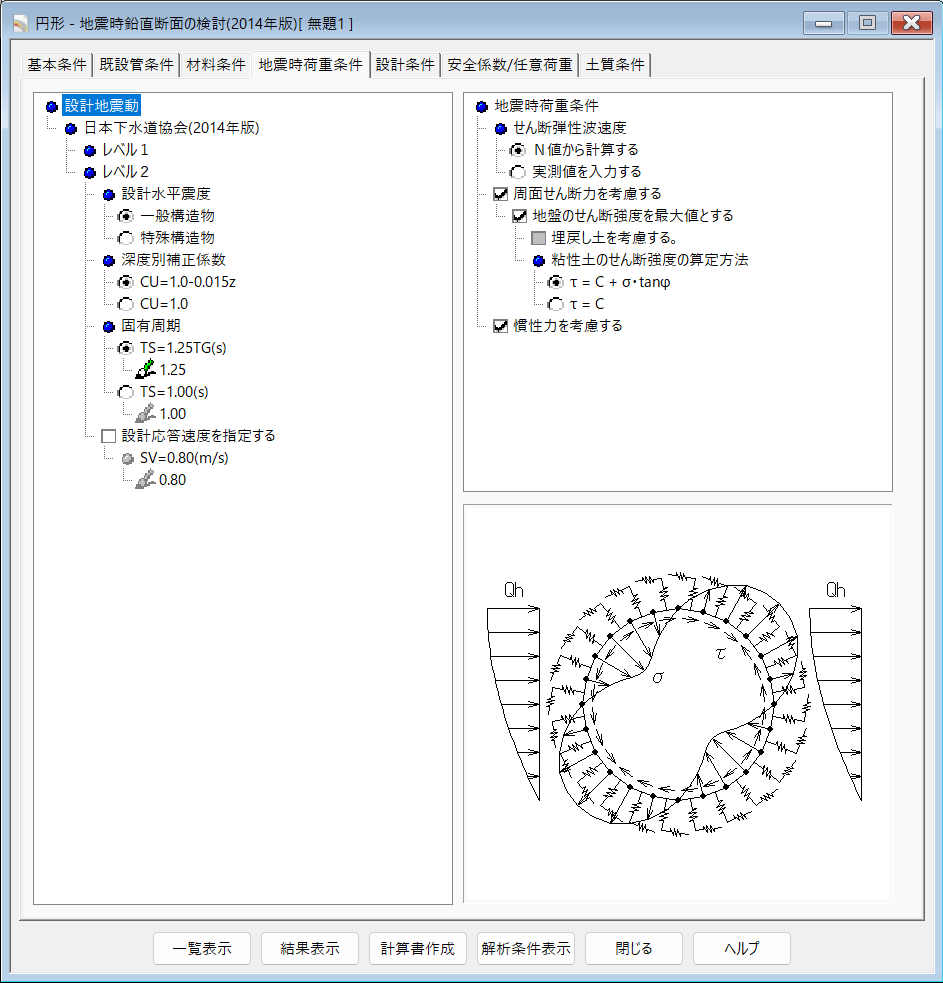Select 一般構造物 radio option
The height and width of the screenshot is (983, 943).
coord(126,216)
